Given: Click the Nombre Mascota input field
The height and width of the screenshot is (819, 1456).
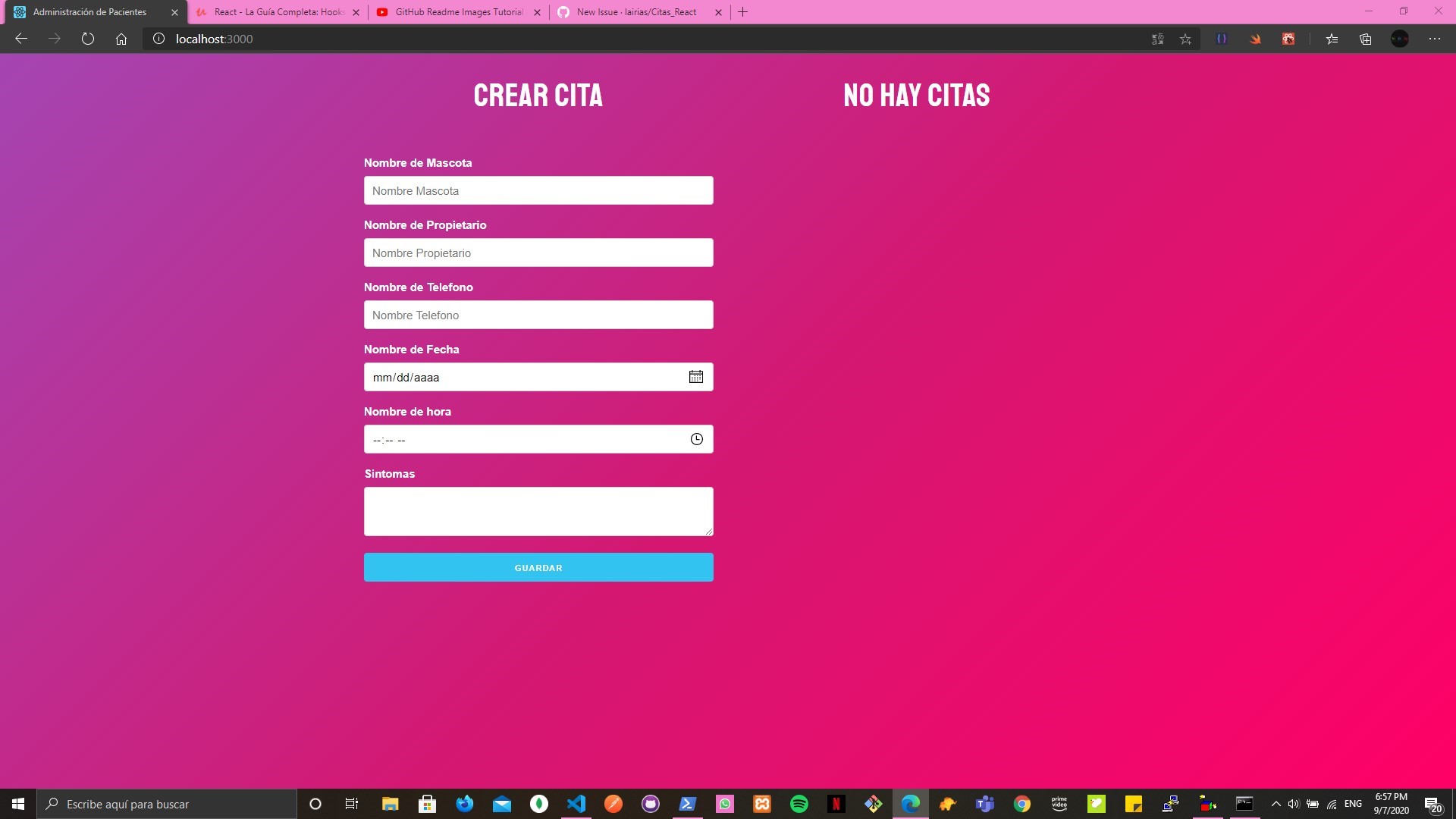Looking at the screenshot, I should click(x=538, y=190).
